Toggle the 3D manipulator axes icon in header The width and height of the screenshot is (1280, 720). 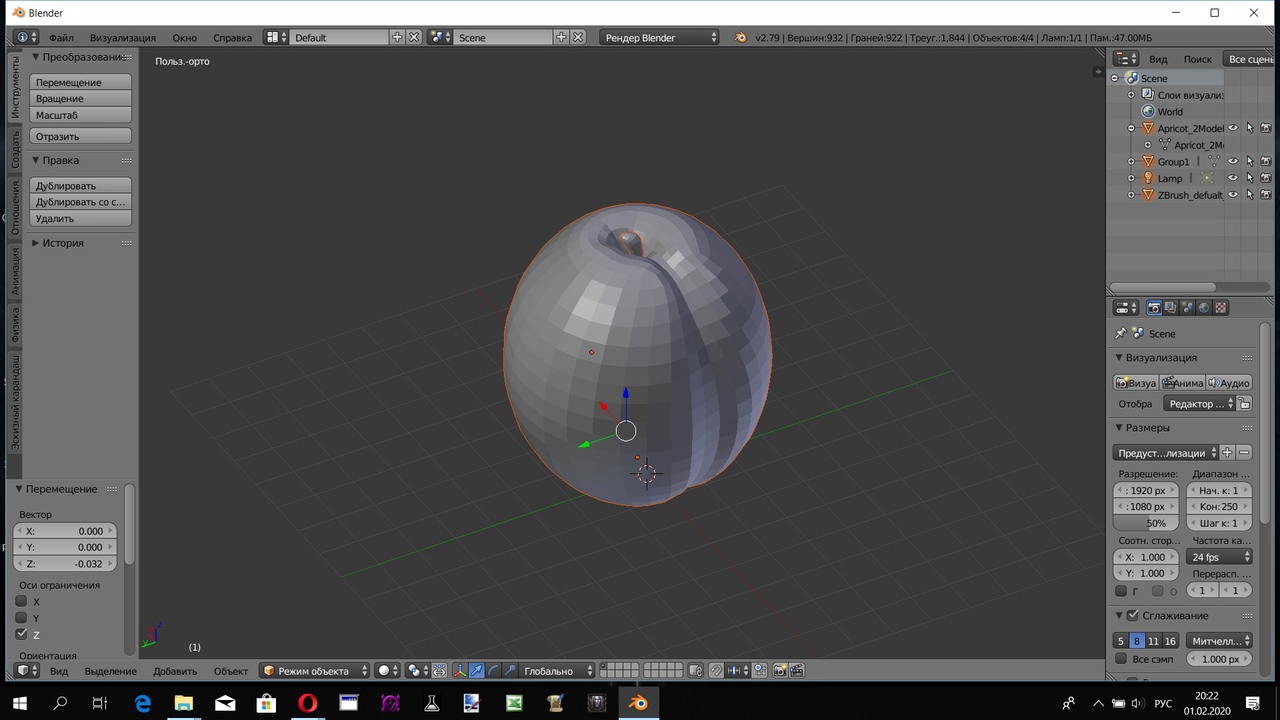tap(460, 671)
